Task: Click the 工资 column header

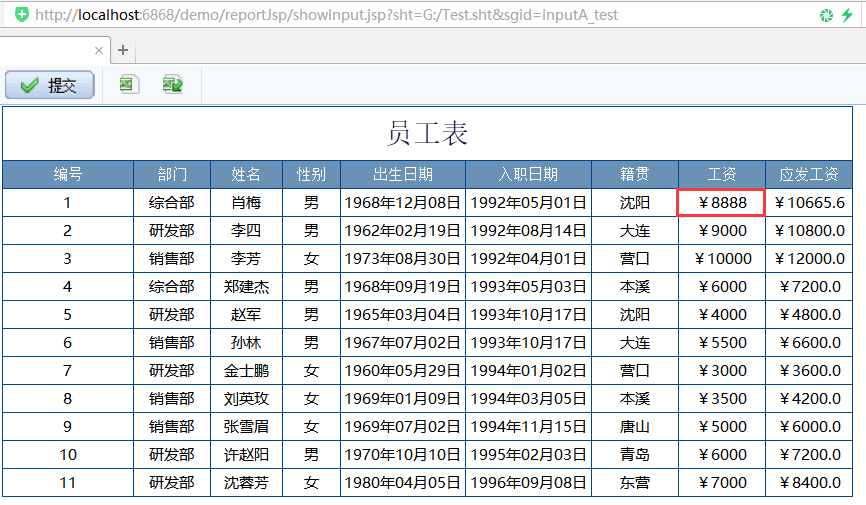Action: point(722,175)
